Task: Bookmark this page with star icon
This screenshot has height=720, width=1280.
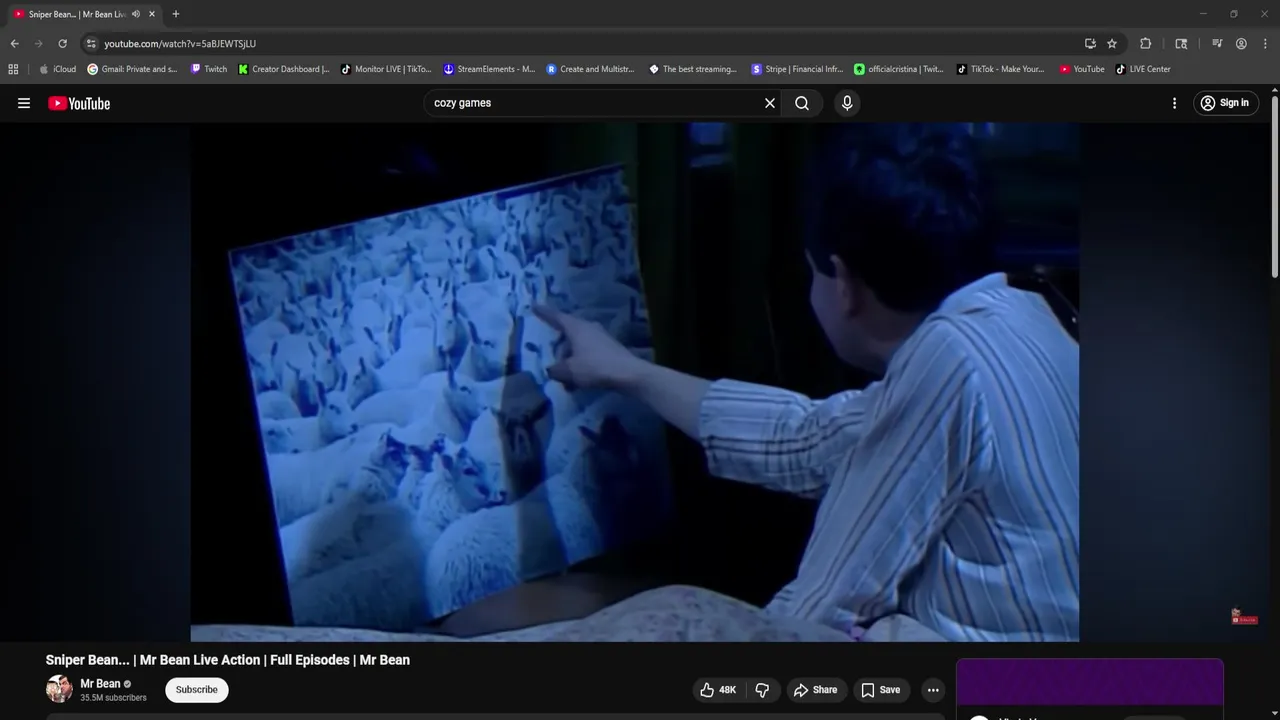Action: 1112,44
